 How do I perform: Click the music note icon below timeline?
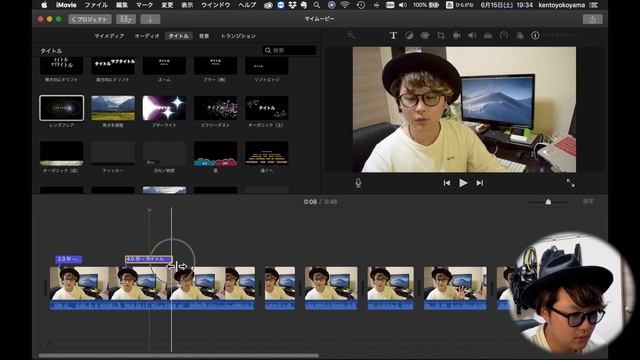pyautogui.click(x=48, y=344)
